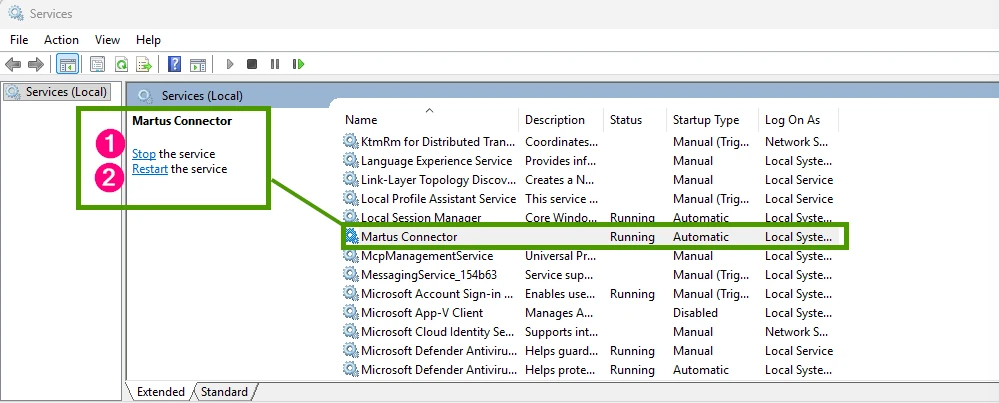
Task: Click the Export List toolbar icon
Action: (145, 64)
